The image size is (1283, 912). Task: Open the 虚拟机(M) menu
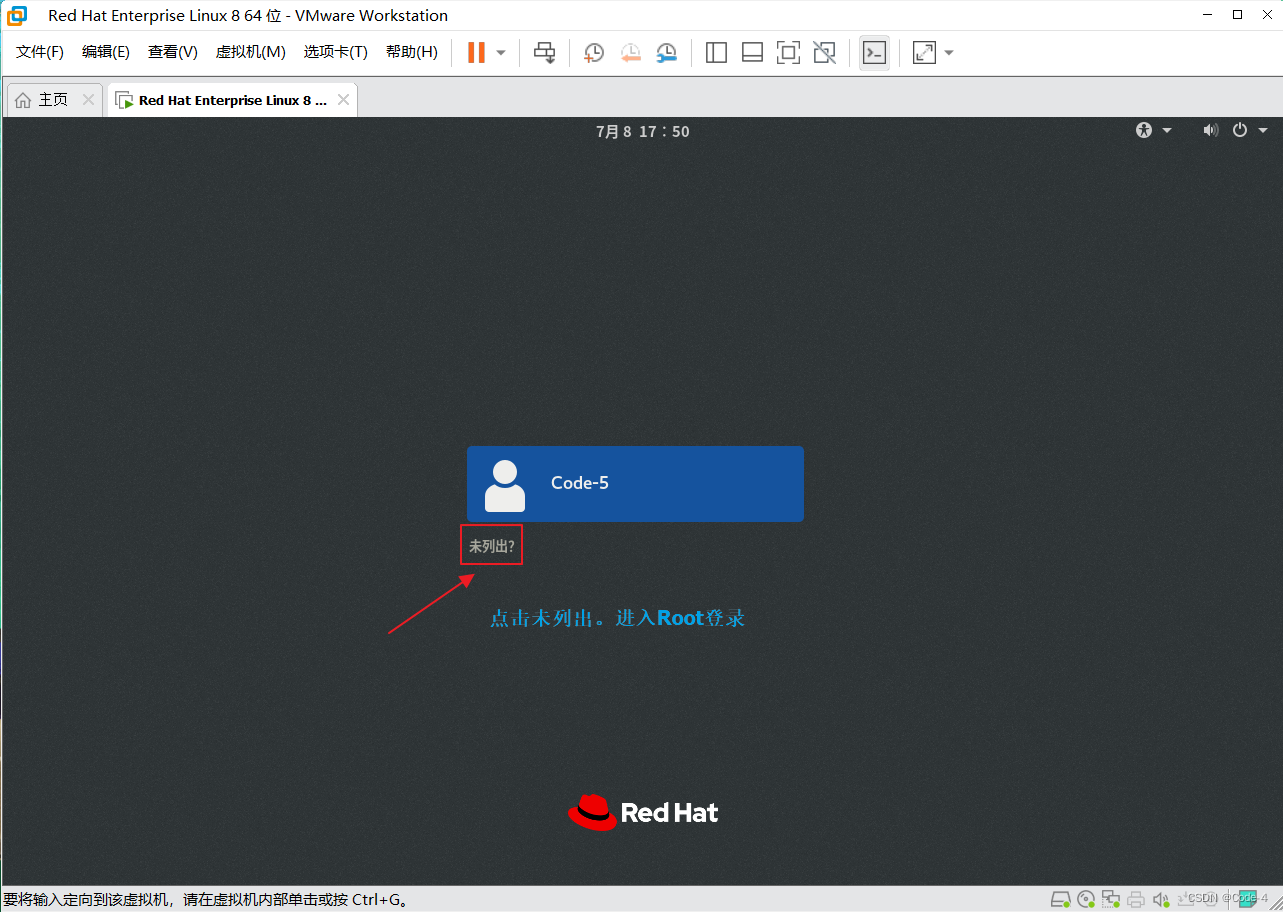[251, 52]
